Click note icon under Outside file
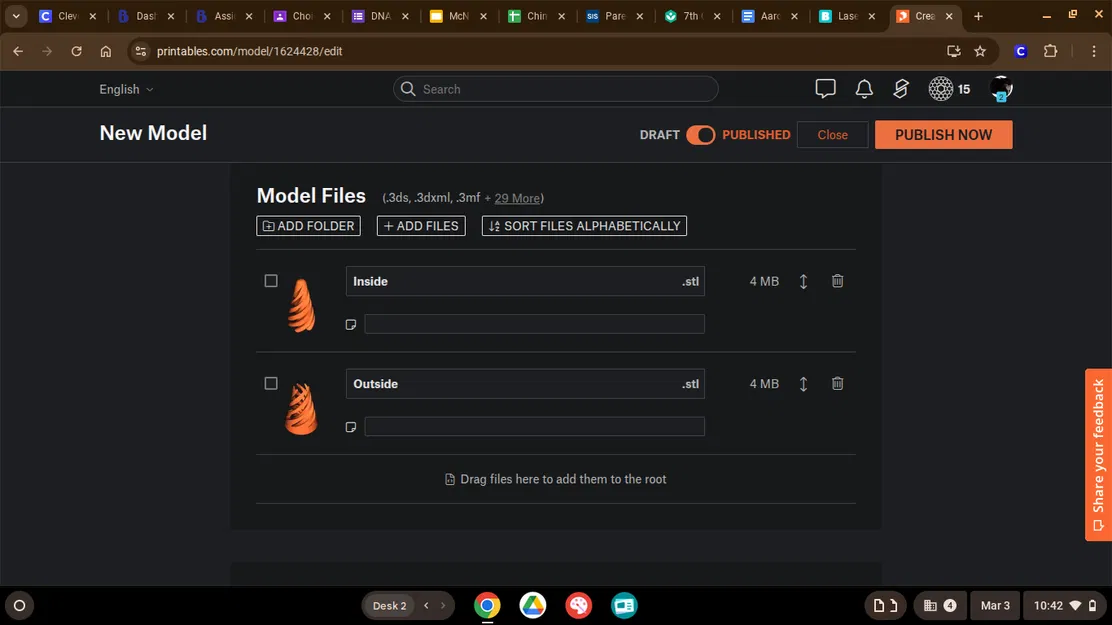1112x625 pixels. [x=350, y=427]
